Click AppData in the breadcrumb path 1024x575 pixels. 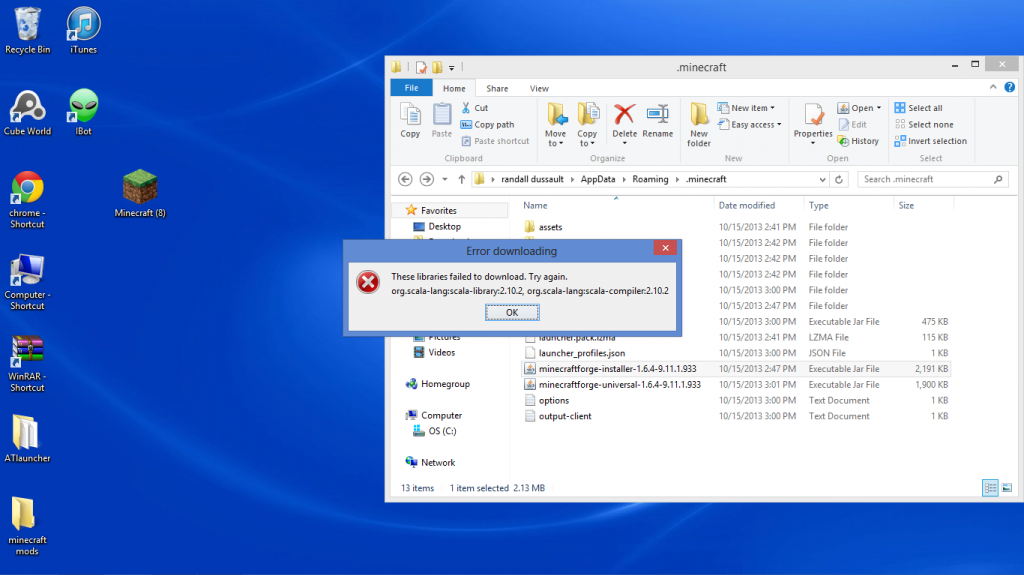pos(598,179)
